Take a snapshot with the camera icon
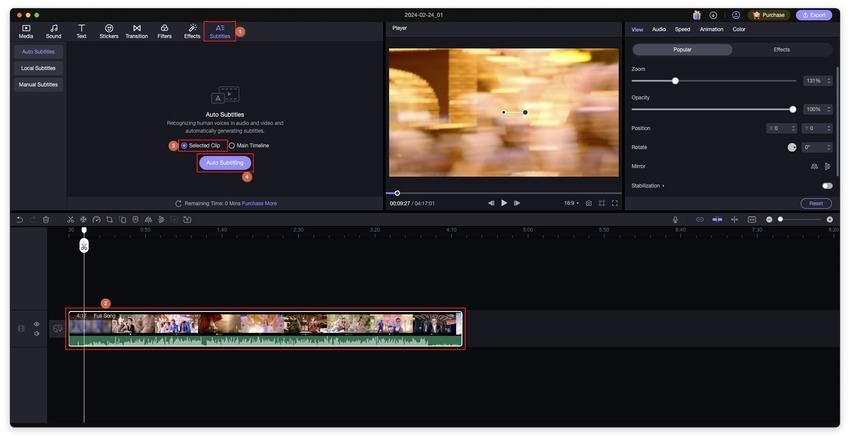This screenshot has height=439, width=850. point(588,203)
